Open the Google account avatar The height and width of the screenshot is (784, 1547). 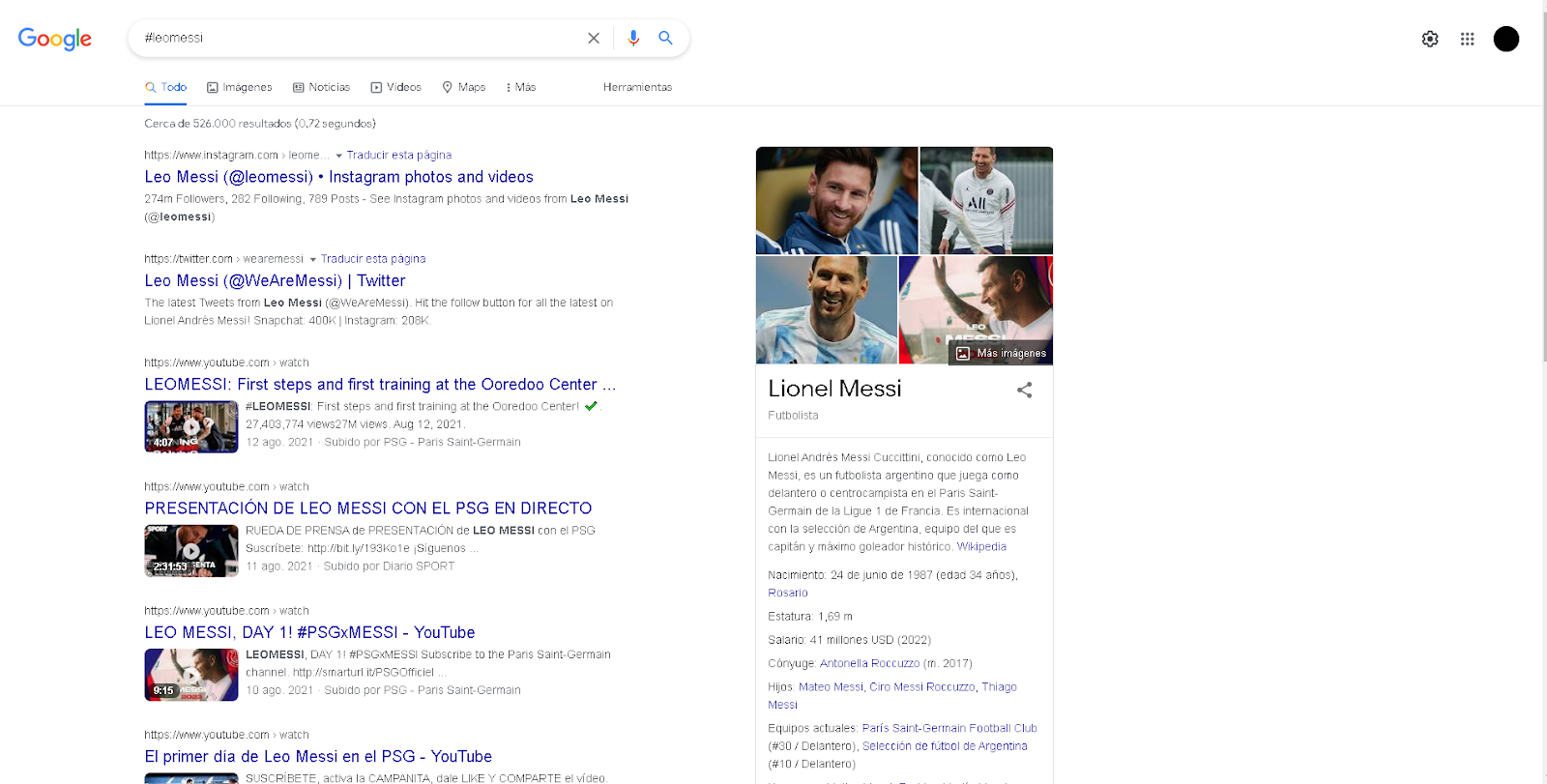pyautogui.click(x=1506, y=39)
